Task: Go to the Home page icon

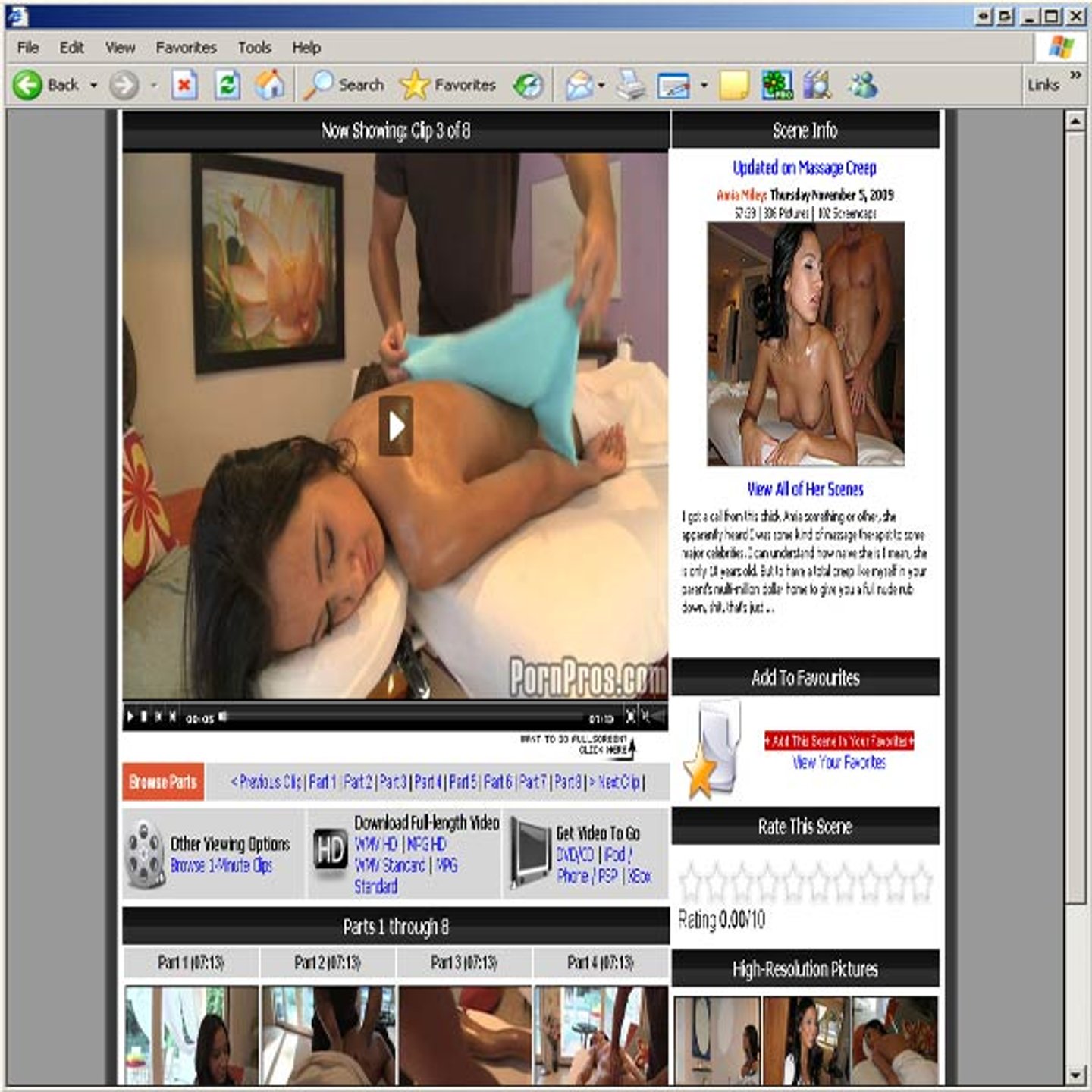Action: pos(269,85)
